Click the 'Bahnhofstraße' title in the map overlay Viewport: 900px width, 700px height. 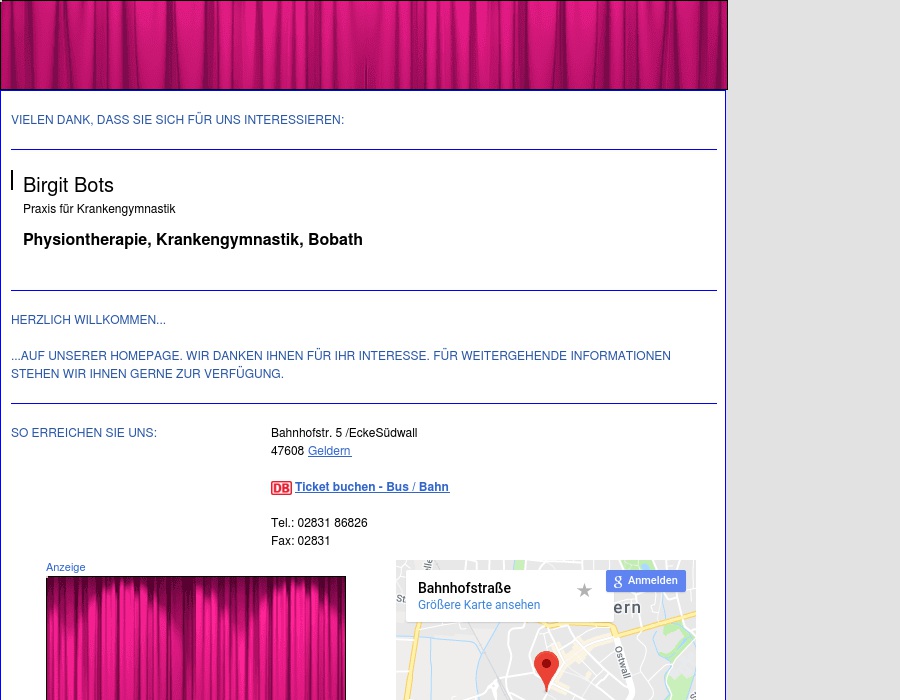pos(464,588)
